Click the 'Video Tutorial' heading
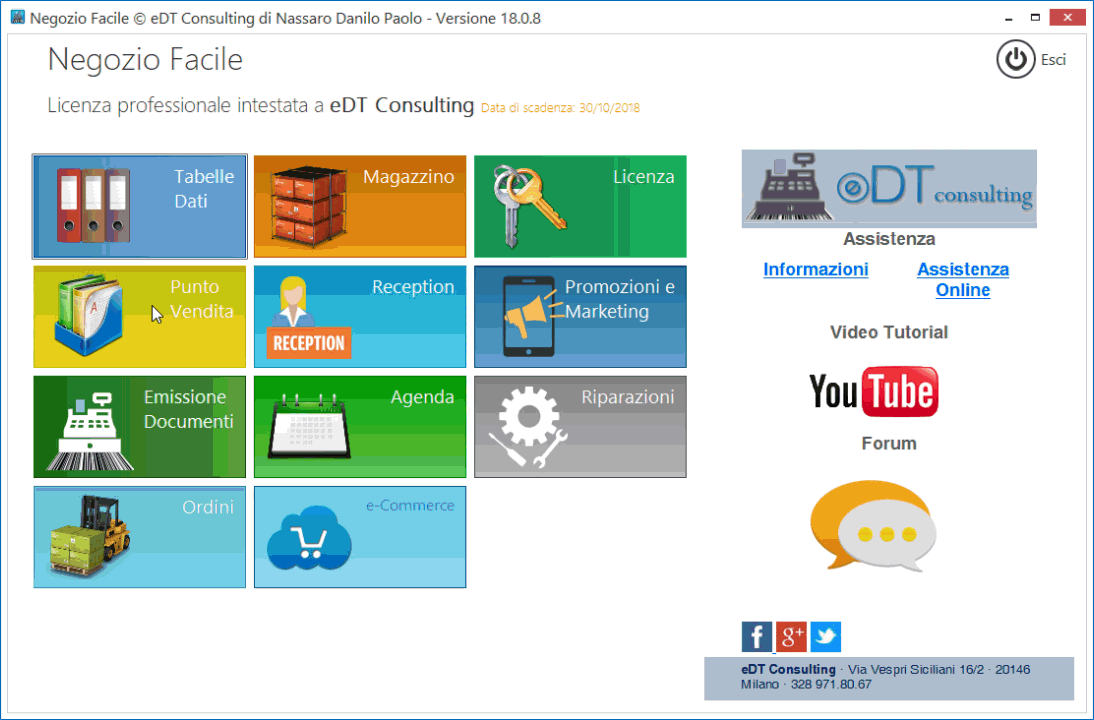Image resolution: width=1094 pixels, height=720 pixels. coord(889,332)
